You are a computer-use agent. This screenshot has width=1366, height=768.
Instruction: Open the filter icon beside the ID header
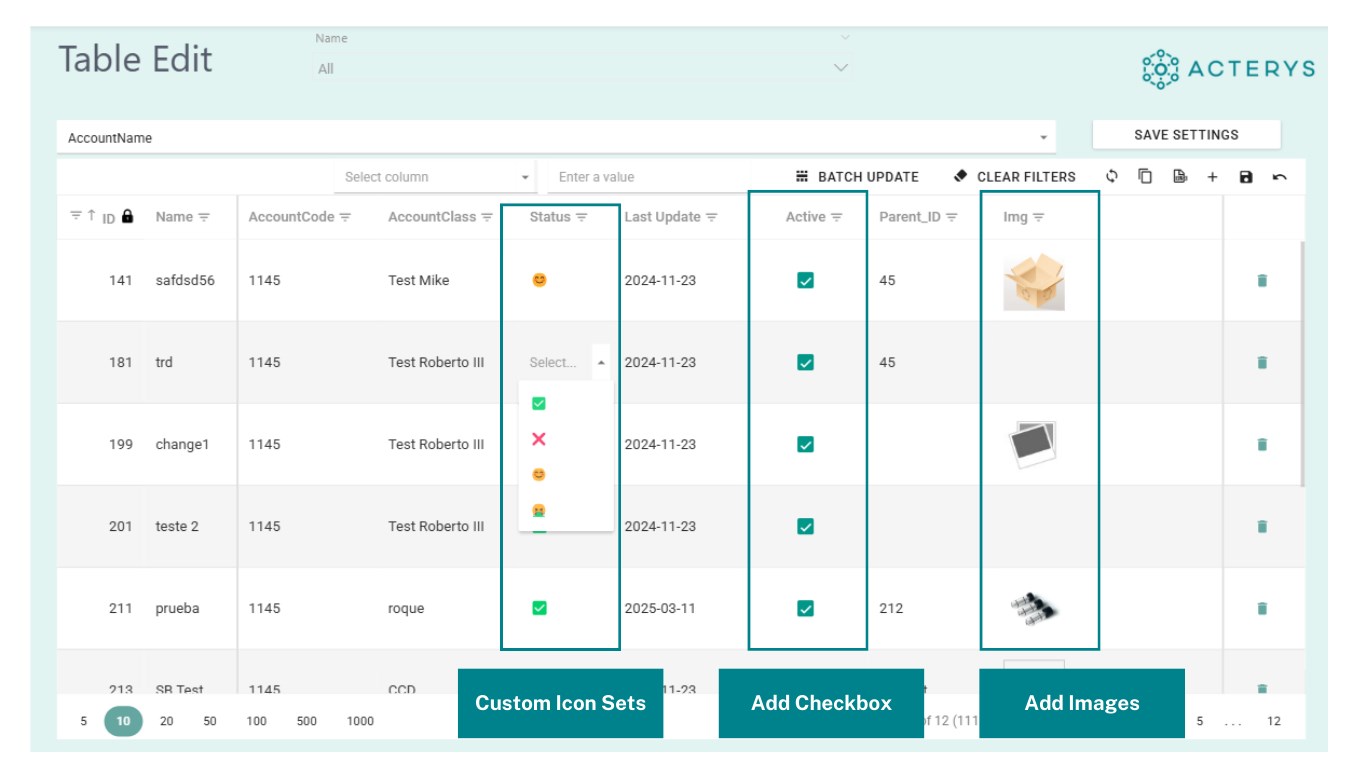76,216
